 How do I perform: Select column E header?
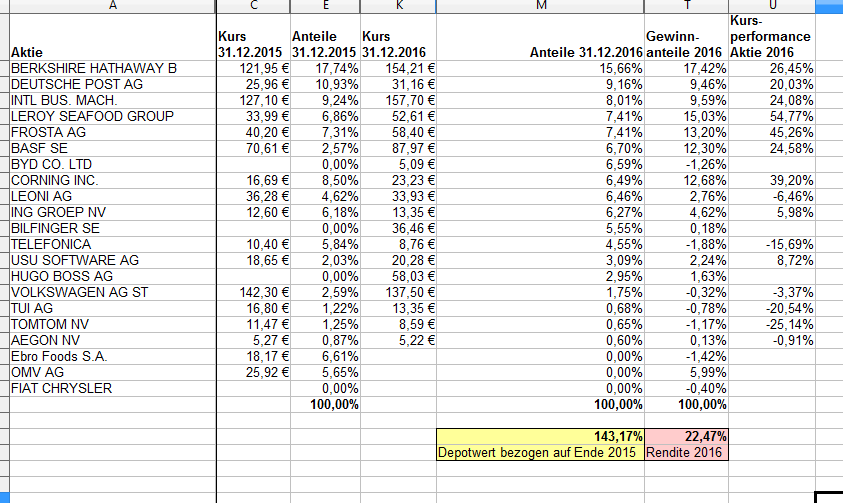[325, 6]
